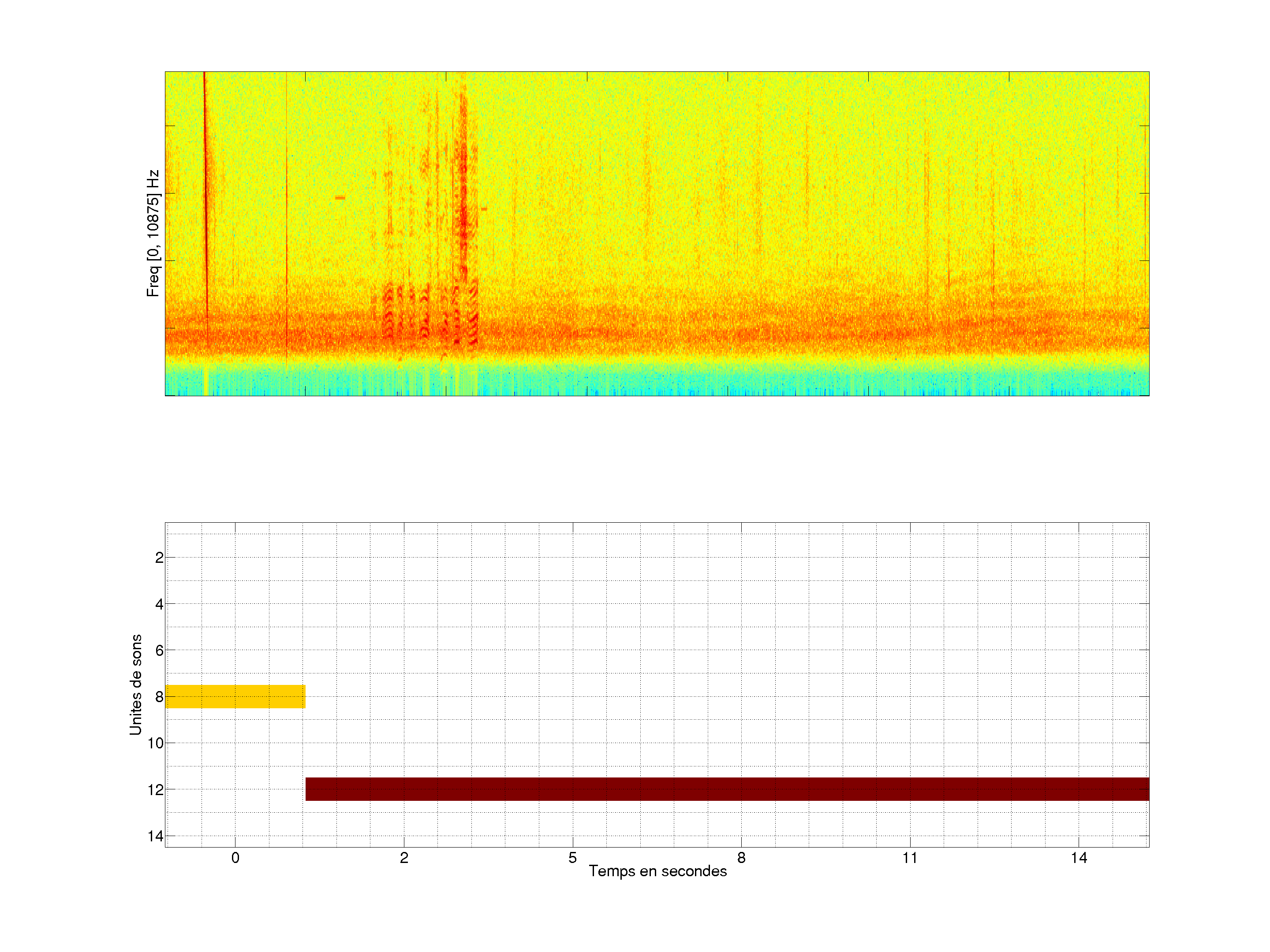Click the 'Unites de sons' axis label

click(135, 684)
